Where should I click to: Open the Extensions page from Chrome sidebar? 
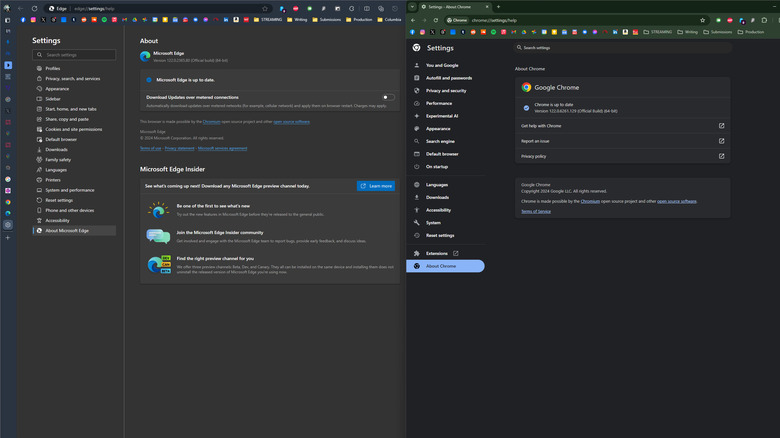[437, 253]
